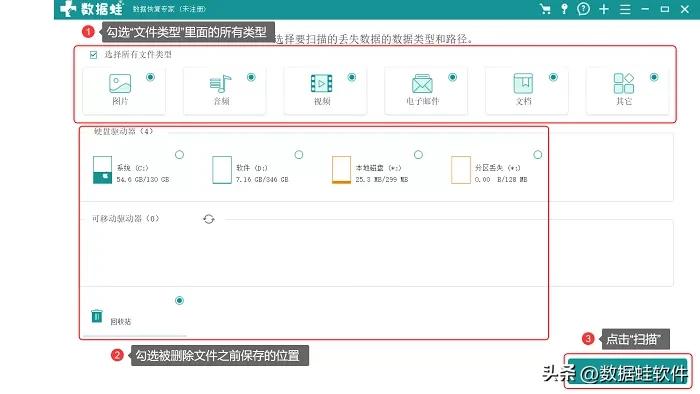700x394 pixels.
Task: Click the 回收站 recycle bin icon
Action: [97, 316]
